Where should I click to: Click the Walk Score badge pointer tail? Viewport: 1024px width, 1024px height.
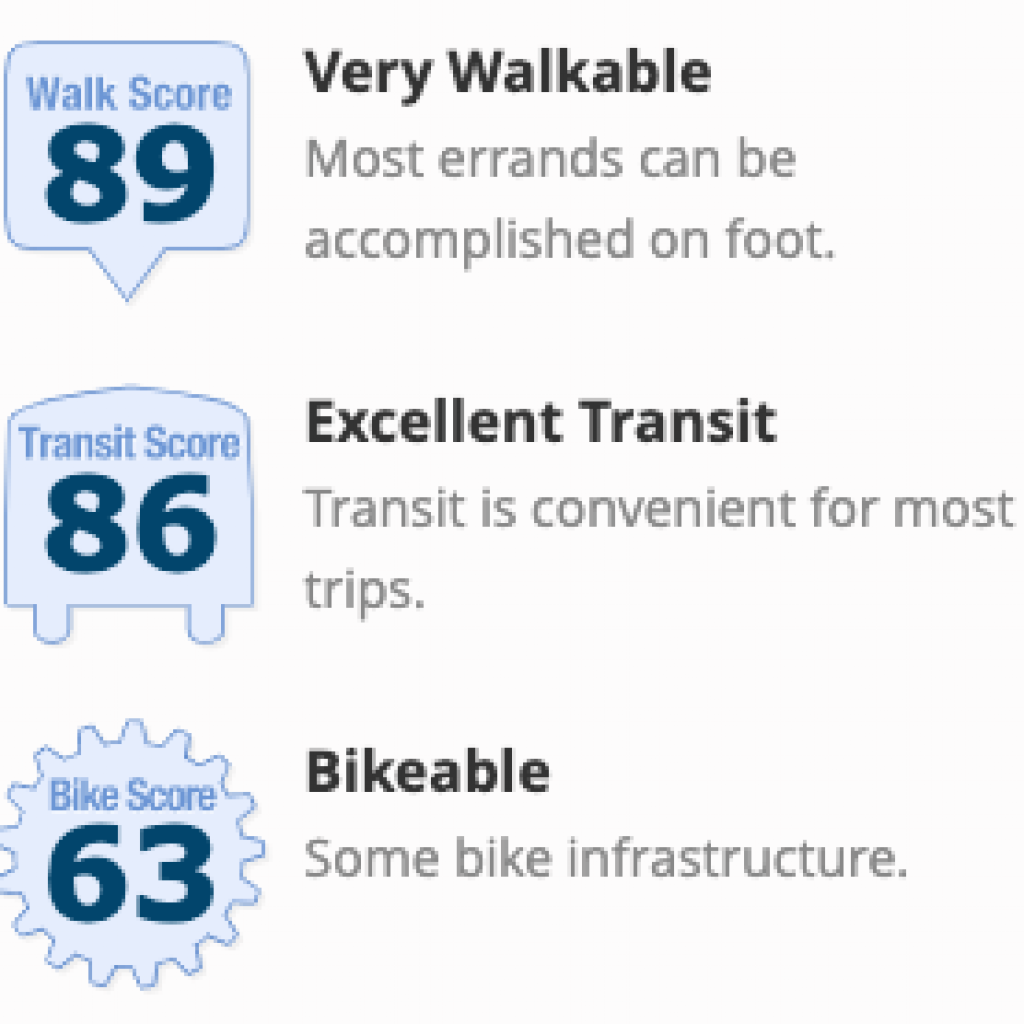(x=127, y=275)
